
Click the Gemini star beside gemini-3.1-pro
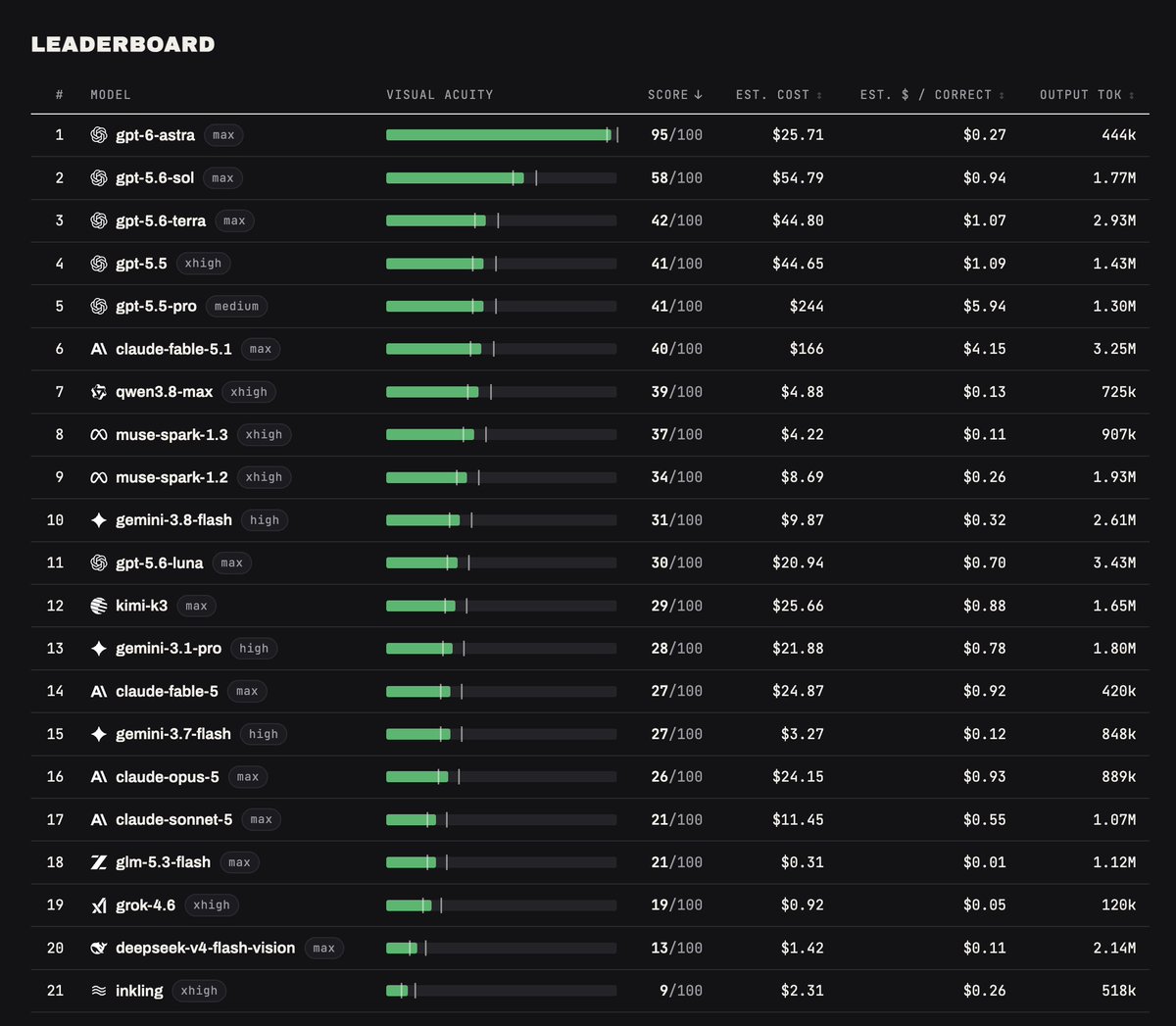tap(99, 649)
